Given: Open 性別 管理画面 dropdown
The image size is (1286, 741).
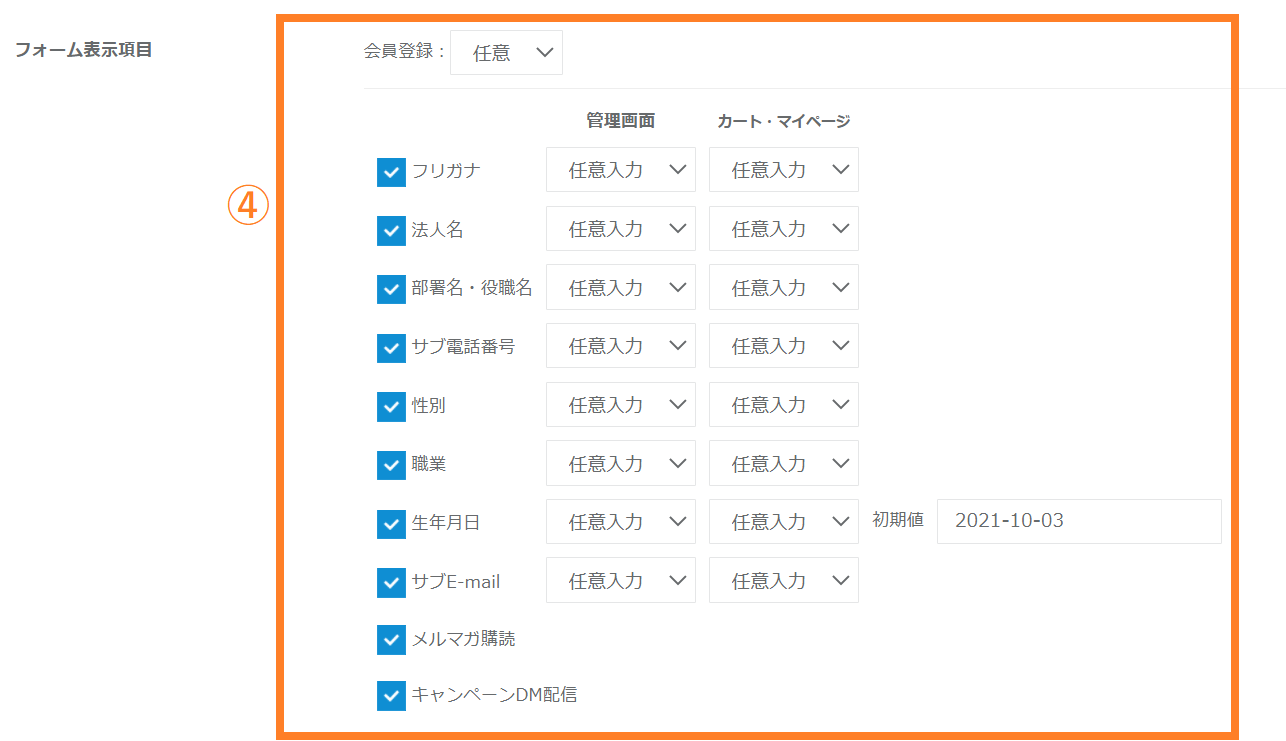Looking at the screenshot, I should click(x=620, y=405).
